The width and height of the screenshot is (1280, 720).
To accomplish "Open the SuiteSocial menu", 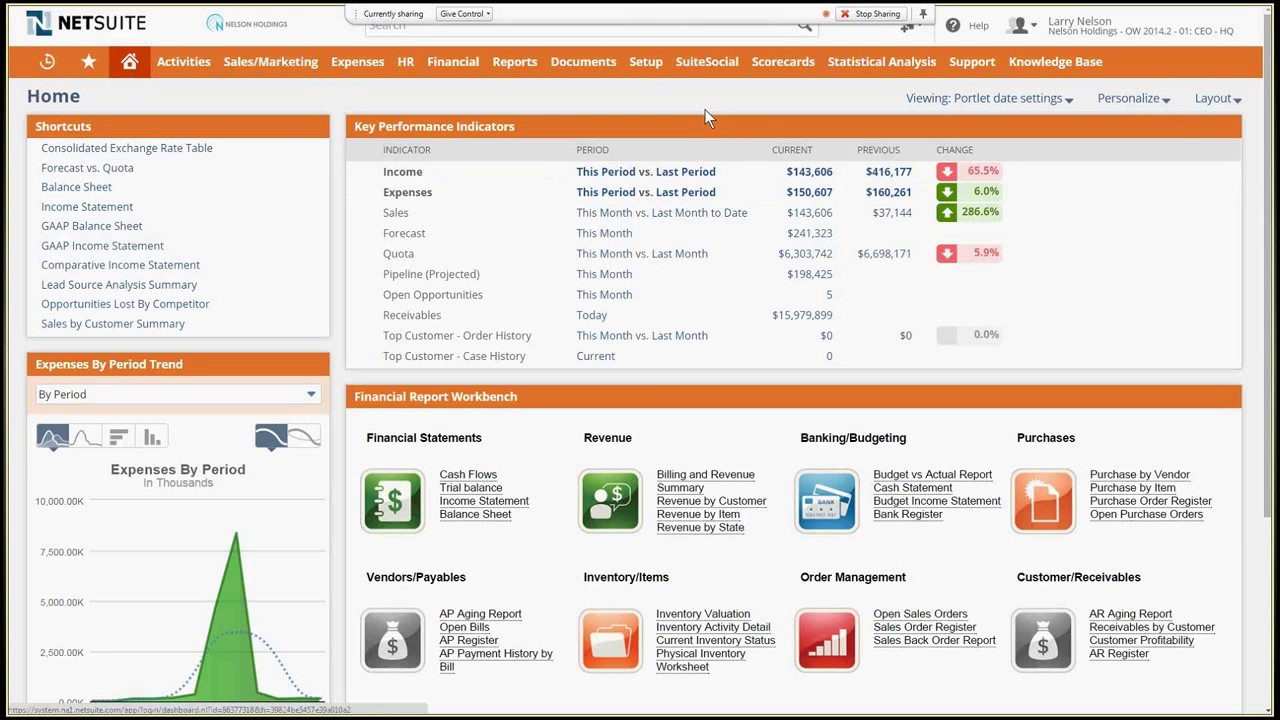I will 707,62.
